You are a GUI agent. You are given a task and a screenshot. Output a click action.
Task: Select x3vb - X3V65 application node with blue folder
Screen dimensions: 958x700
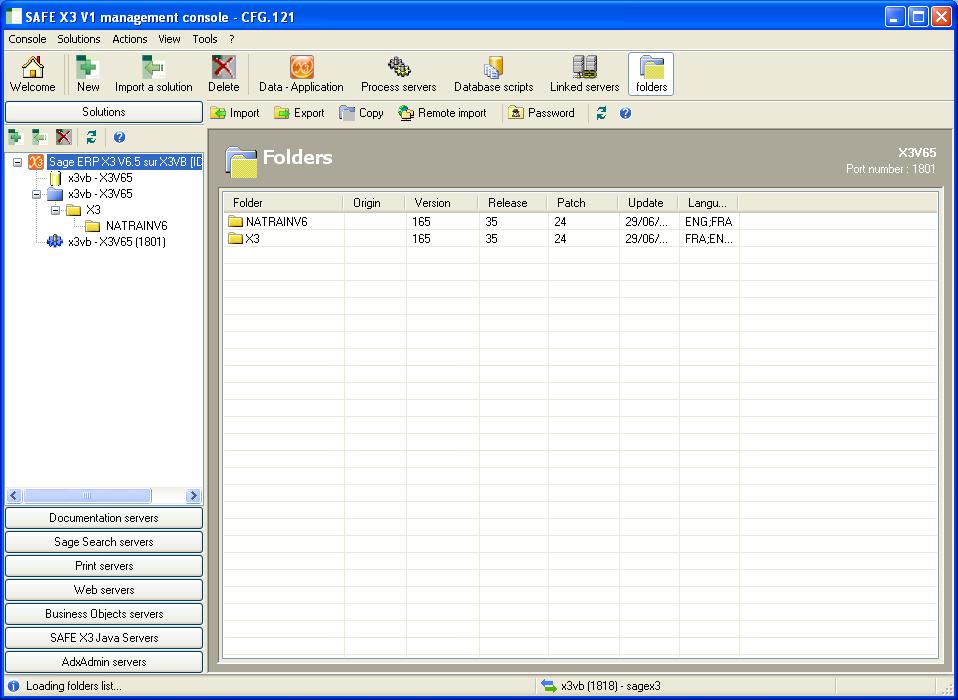[x=100, y=194]
